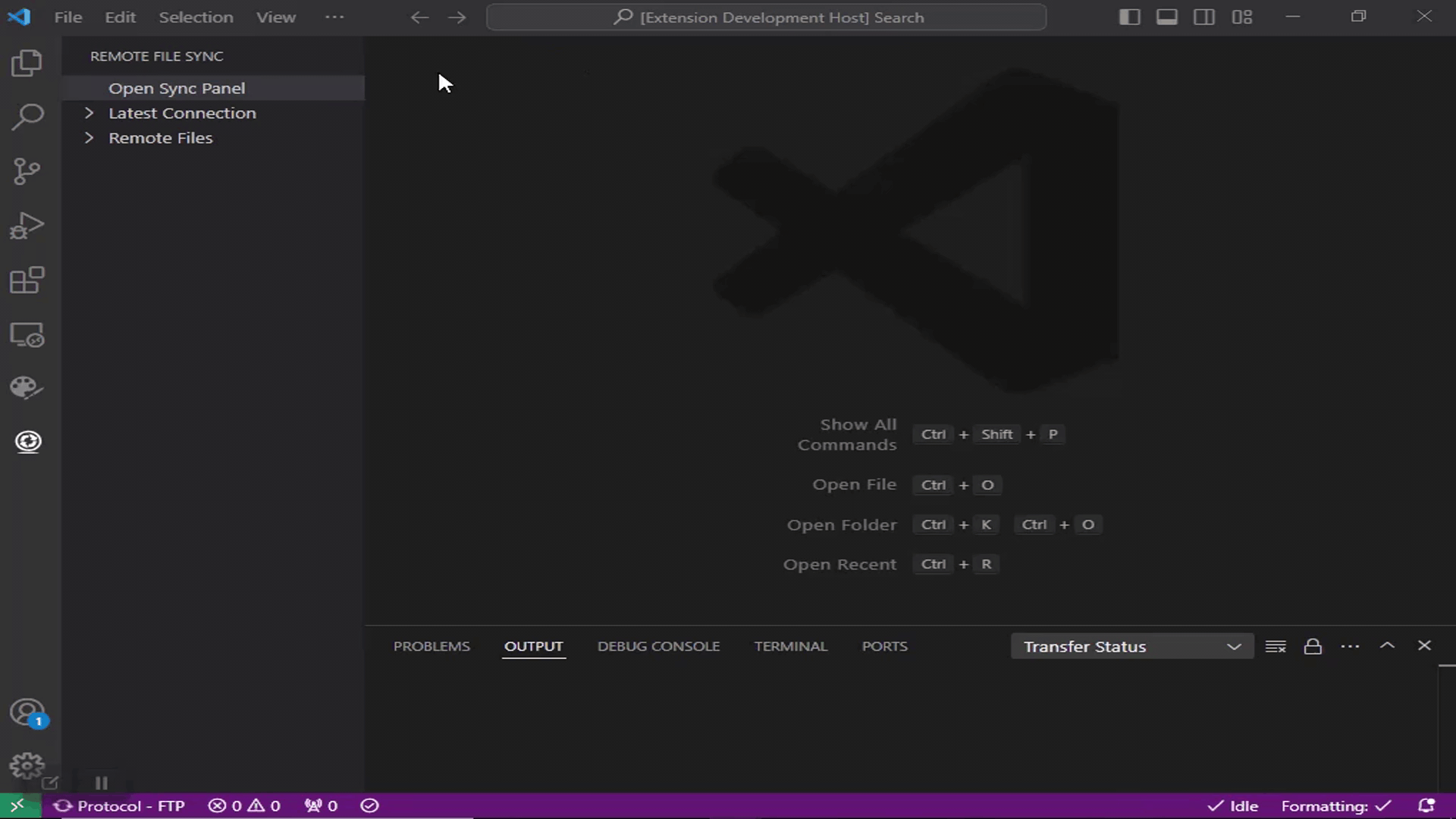
Task: Open the Remote Explorer view
Action: click(27, 335)
